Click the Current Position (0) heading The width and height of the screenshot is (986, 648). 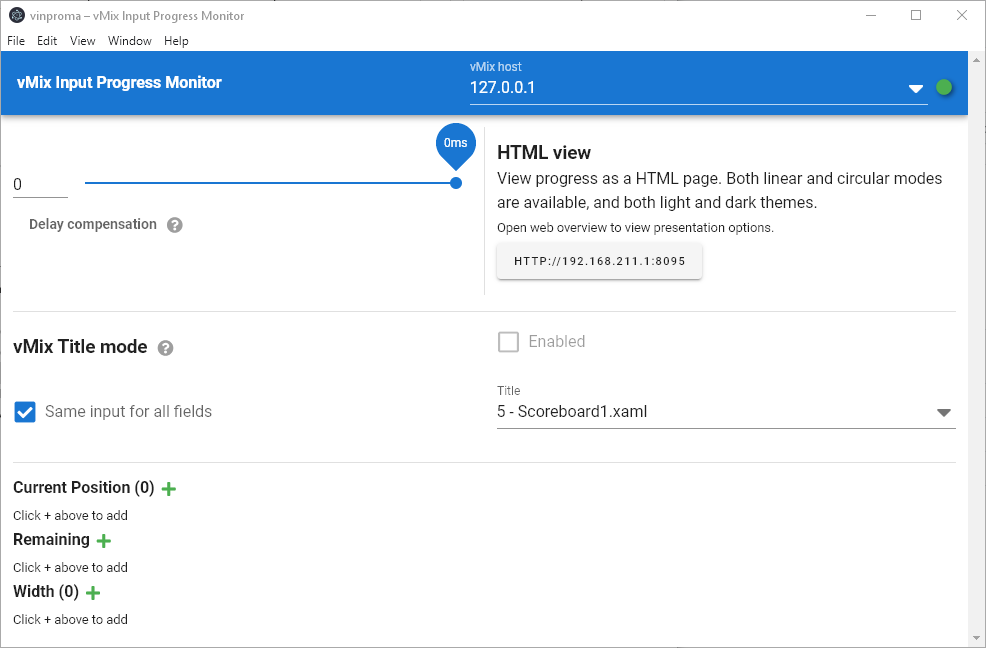[x=84, y=488]
